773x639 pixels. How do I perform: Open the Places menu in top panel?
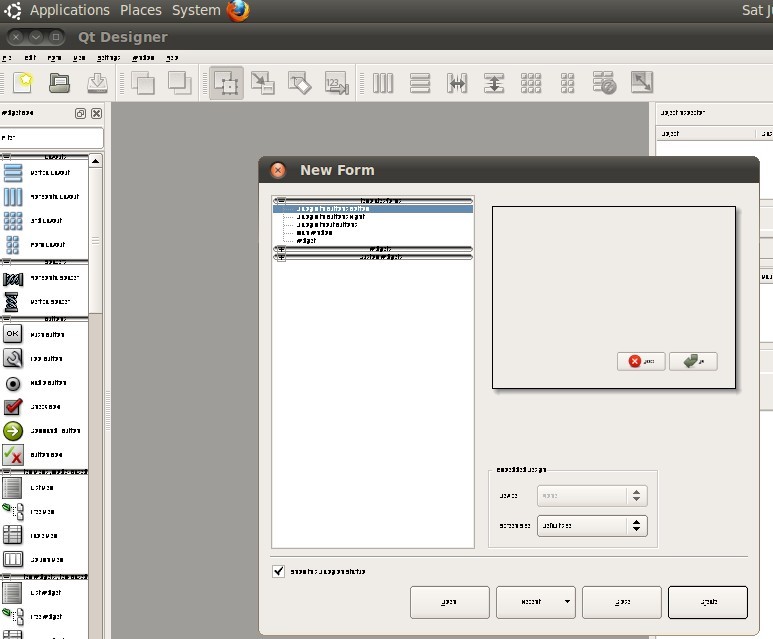point(141,10)
